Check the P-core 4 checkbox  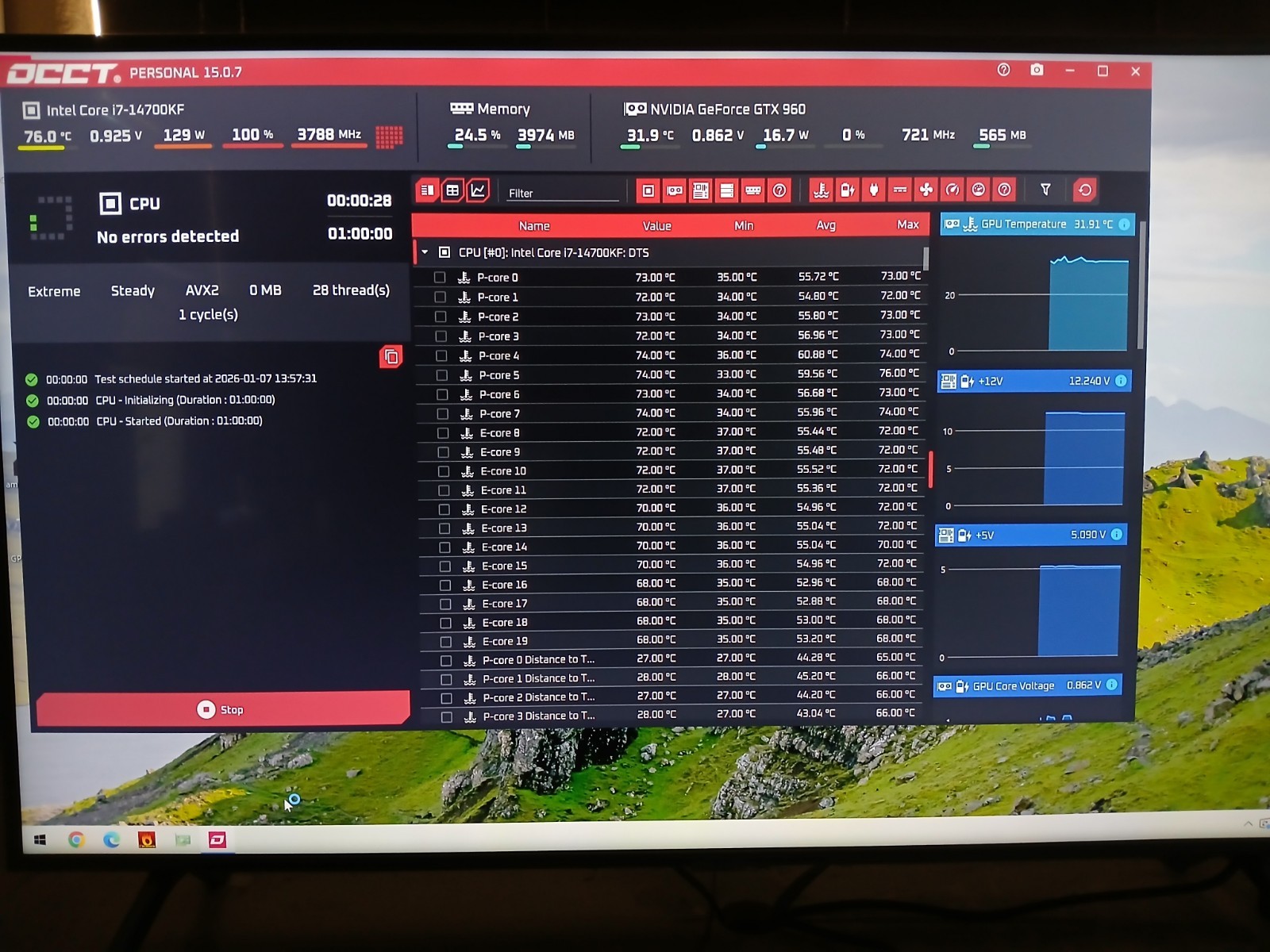(x=441, y=355)
